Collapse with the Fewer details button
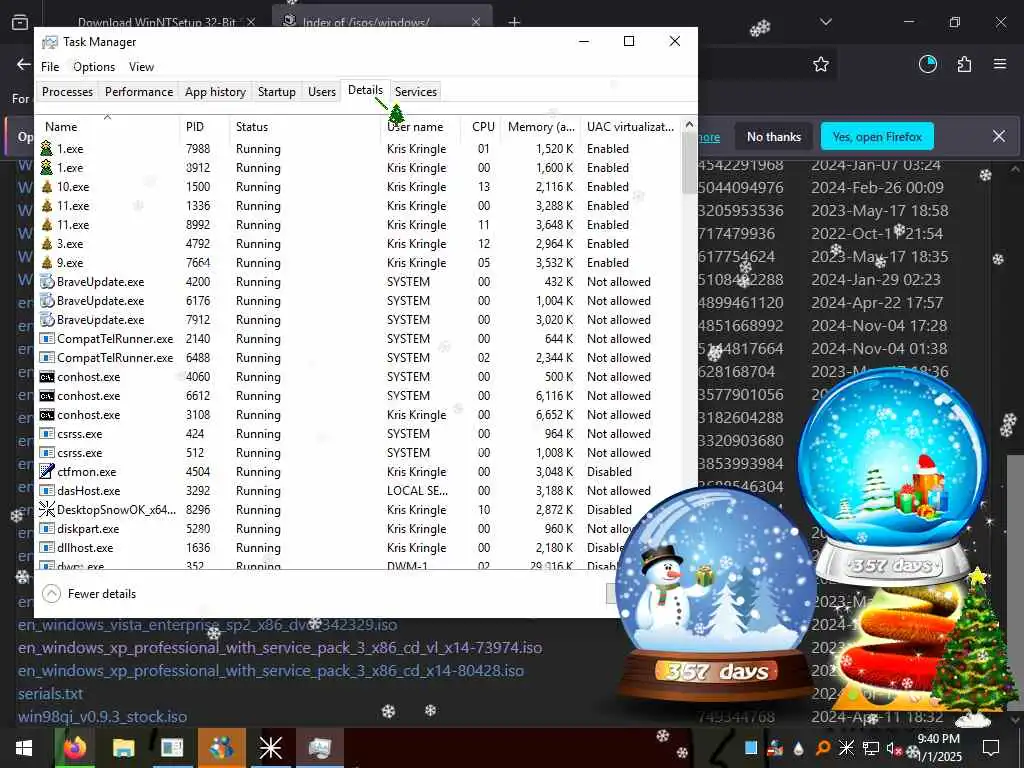This screenshot has height=768, width=1024. point(89,594)
